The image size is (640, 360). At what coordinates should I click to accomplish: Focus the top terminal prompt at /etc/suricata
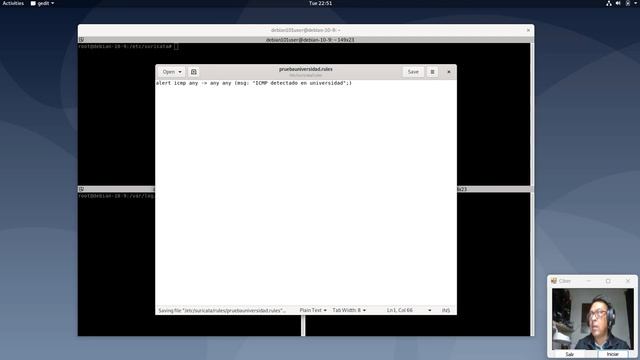[x=129, y=47]
